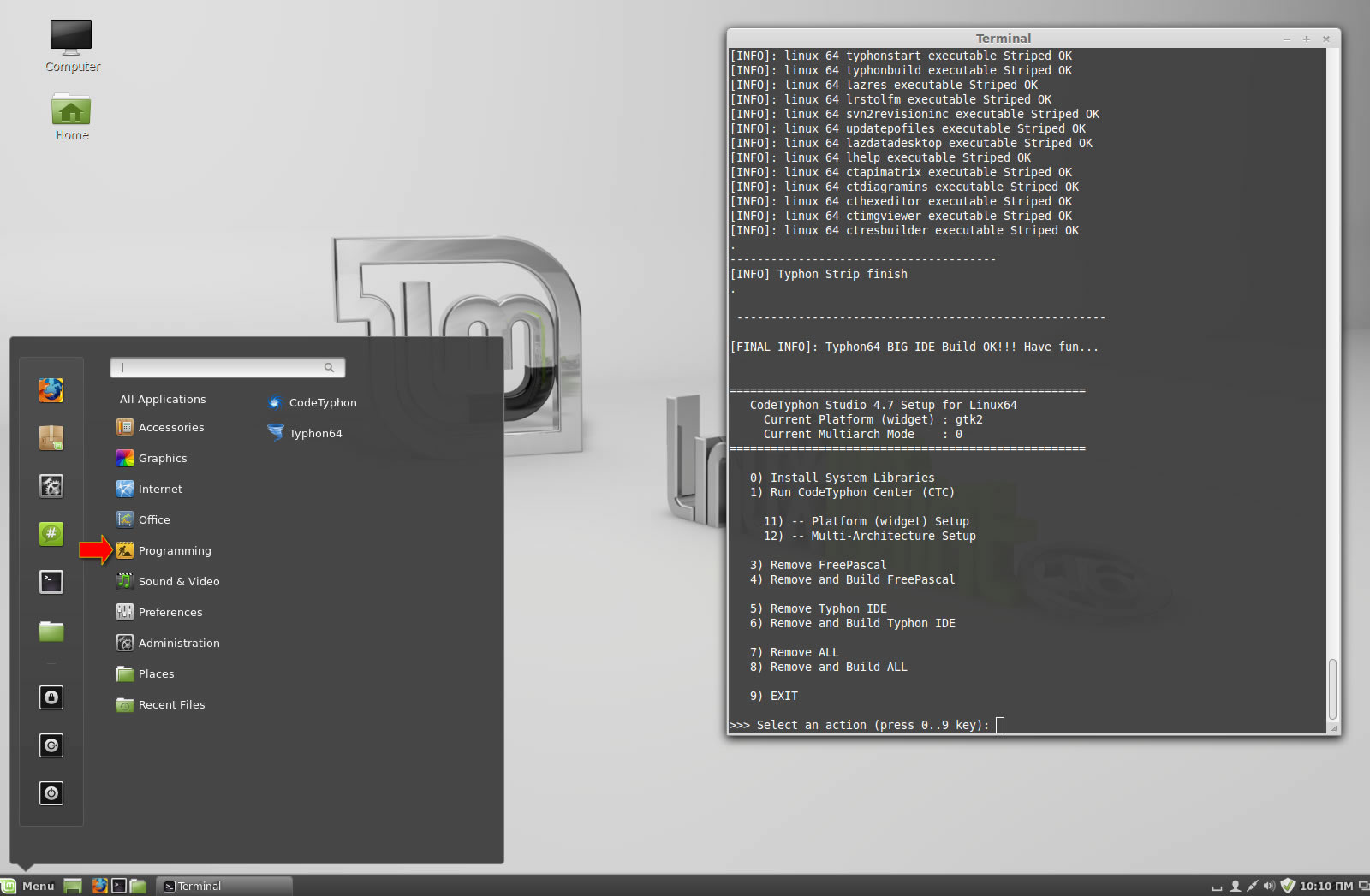Click '8) Remove and Build ALL' text
The image size is (1370, 896).
828,667
